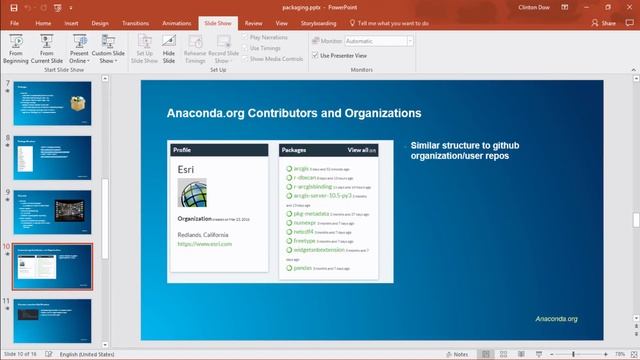Fit slide to current window icon
Image resolution: width=640 pixels, height=360 pixels.
pyautogui.click(x=634, y=354)
